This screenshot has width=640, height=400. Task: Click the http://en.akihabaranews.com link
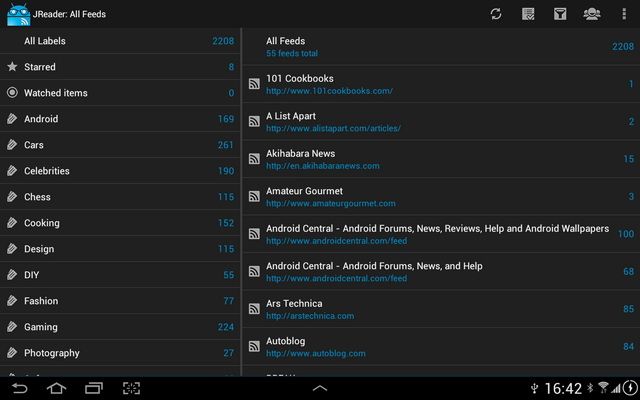point(323,166)
